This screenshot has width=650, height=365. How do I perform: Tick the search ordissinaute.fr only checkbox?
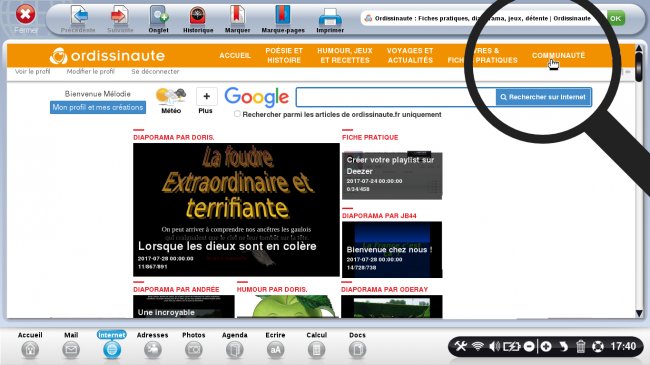237,114
